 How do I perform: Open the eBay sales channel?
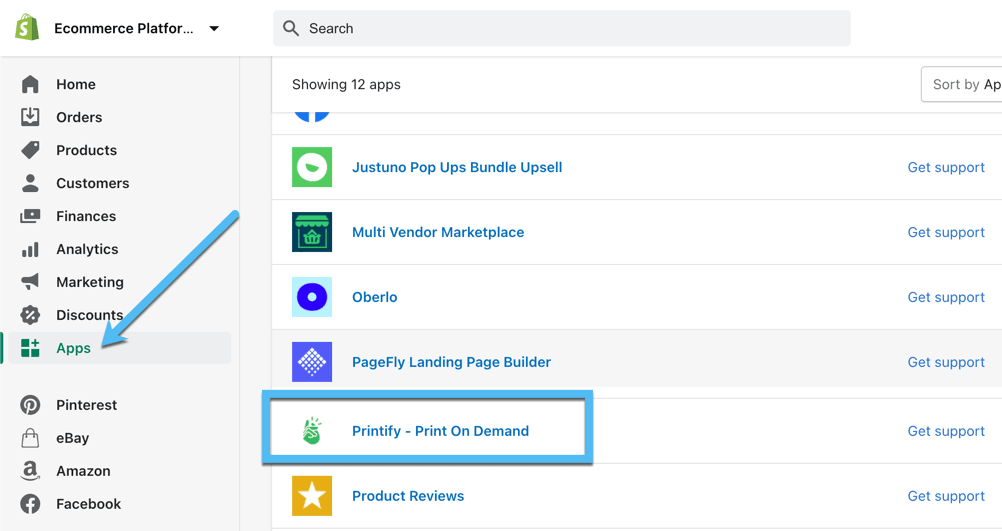click(73, 438)
